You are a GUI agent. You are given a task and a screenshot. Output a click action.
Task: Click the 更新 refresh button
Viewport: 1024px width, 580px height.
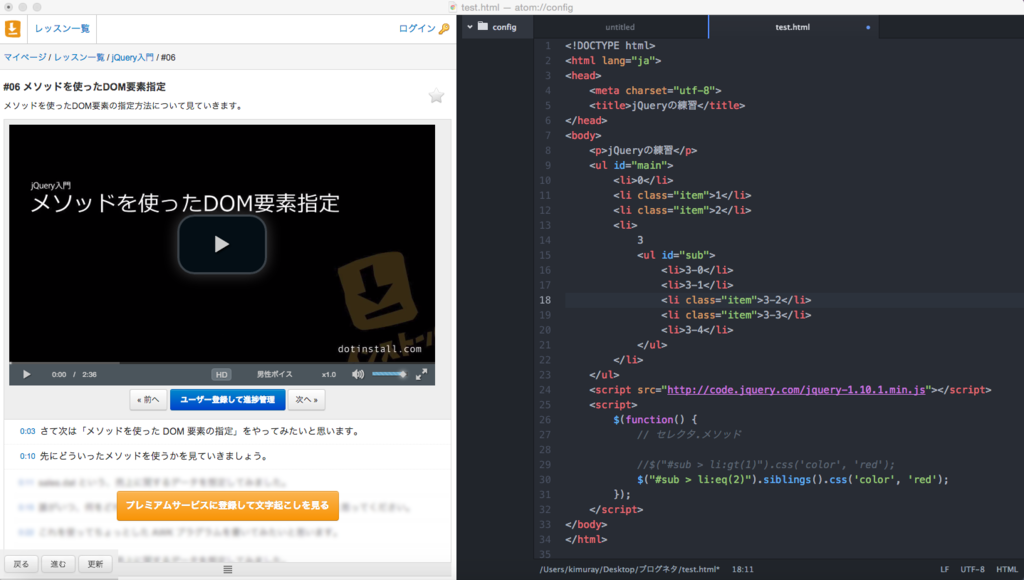[x=95, y=564]
